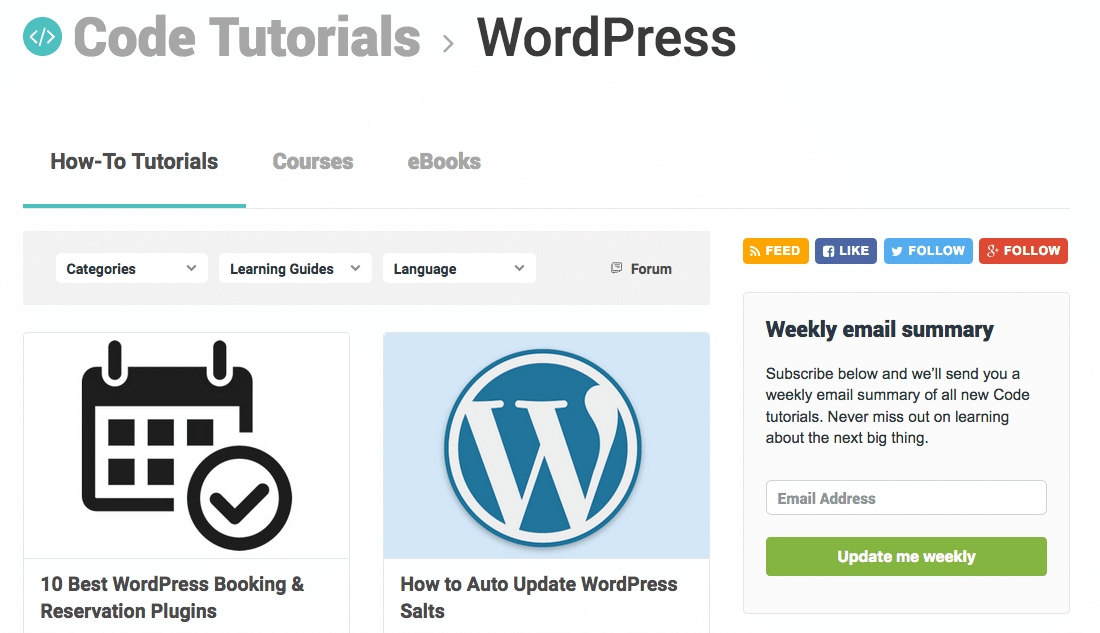Switch to the eBooks tab
Screen dimensions: 1100x633
(x=444, y=161)
